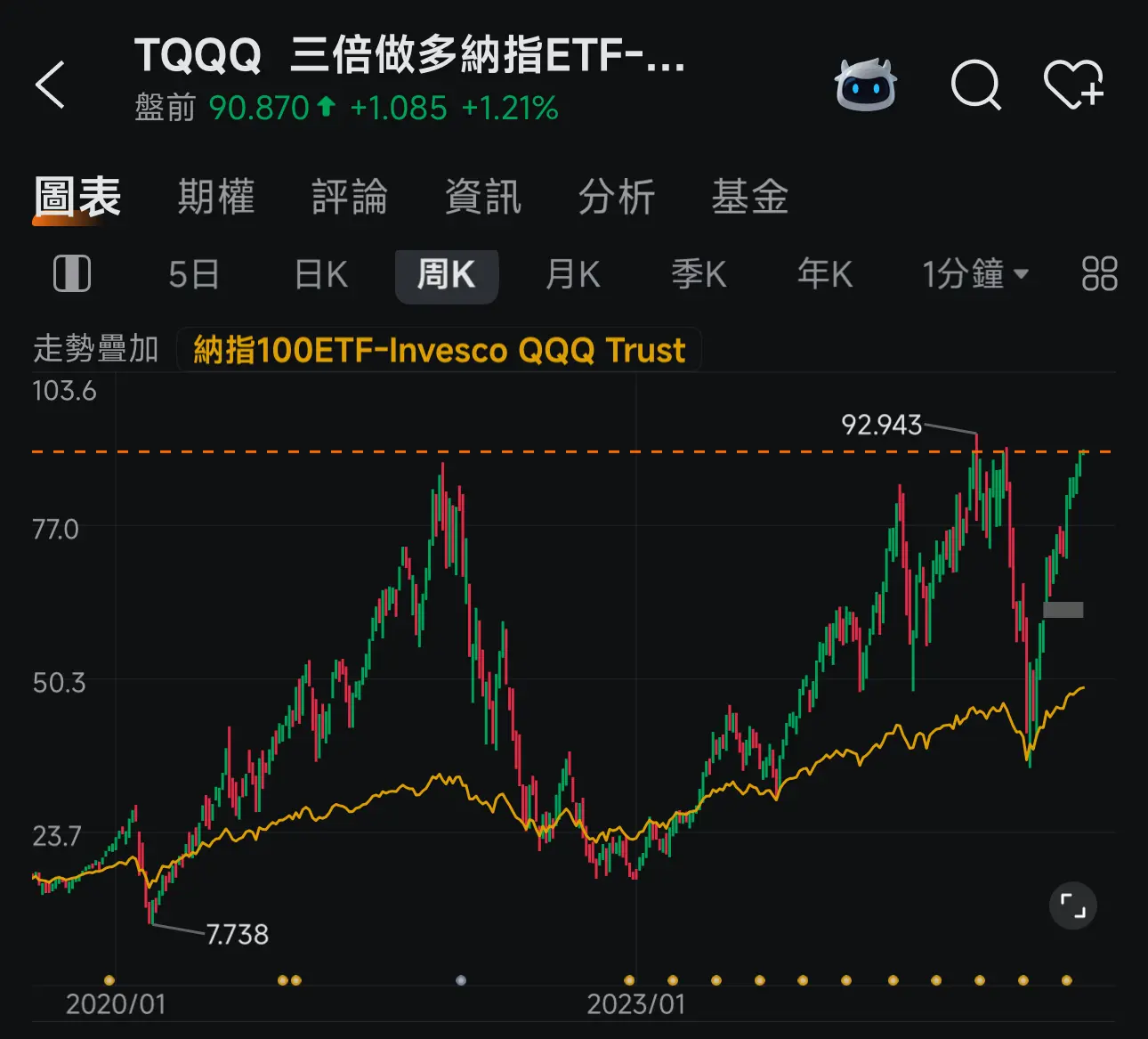Go back using the left arrow
1148x1039 pixels.
tap(50, 85)
